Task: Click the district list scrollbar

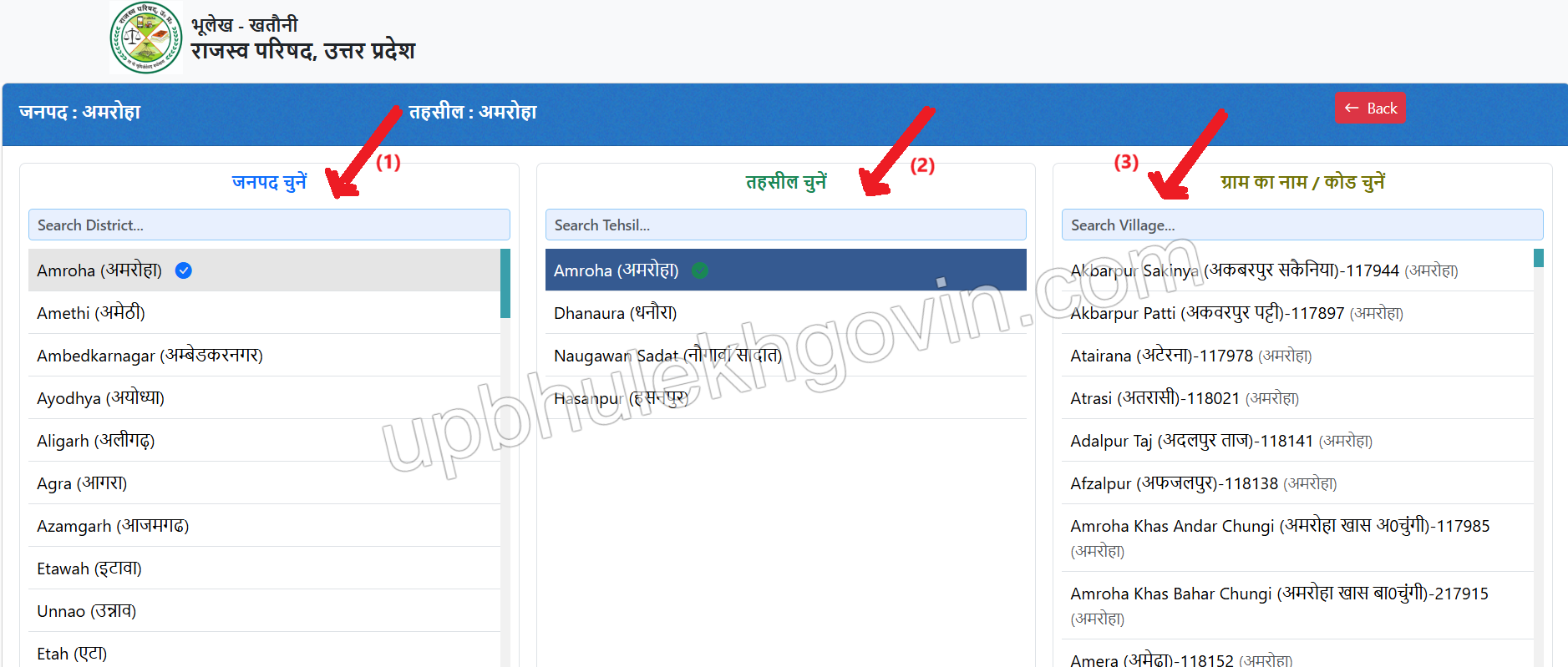Action: coord(505,457)
